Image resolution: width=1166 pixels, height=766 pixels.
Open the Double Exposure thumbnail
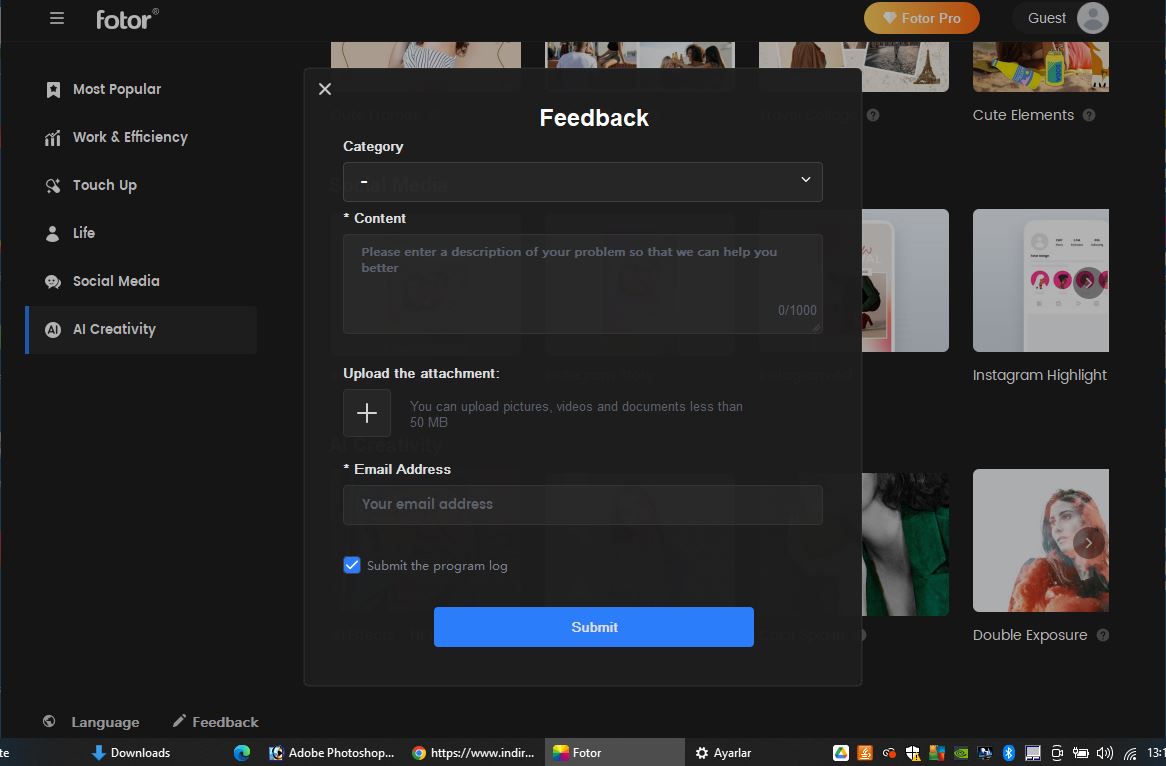(x=1040, y=541)
